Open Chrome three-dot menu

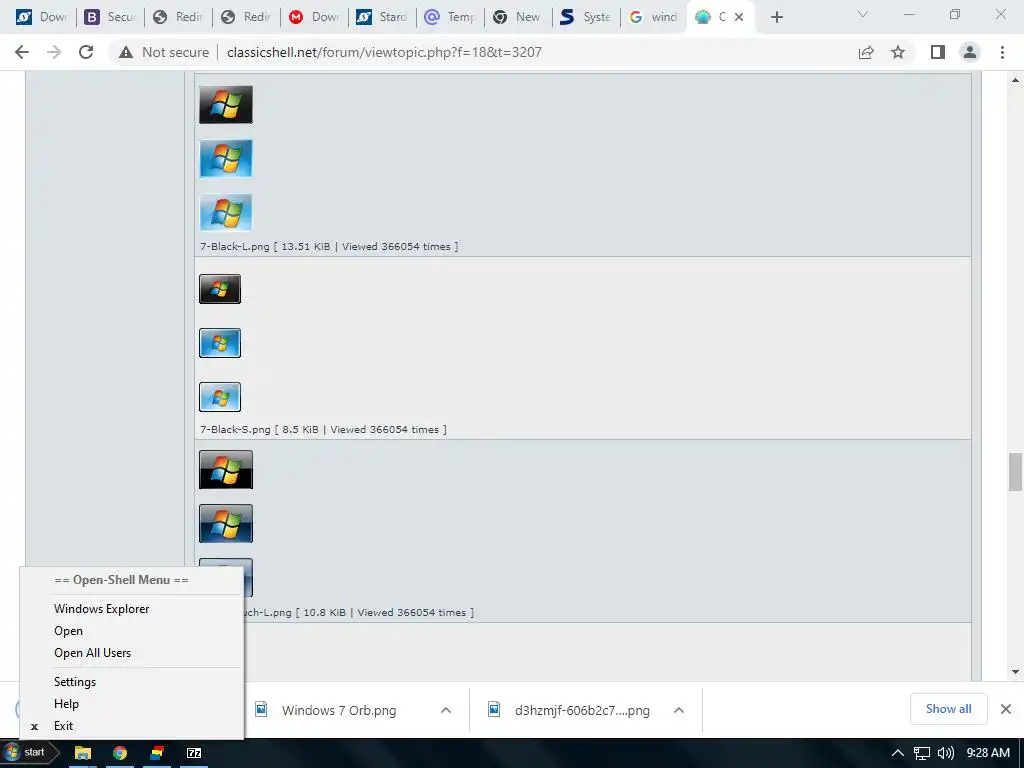click(x=1002, y=52)
